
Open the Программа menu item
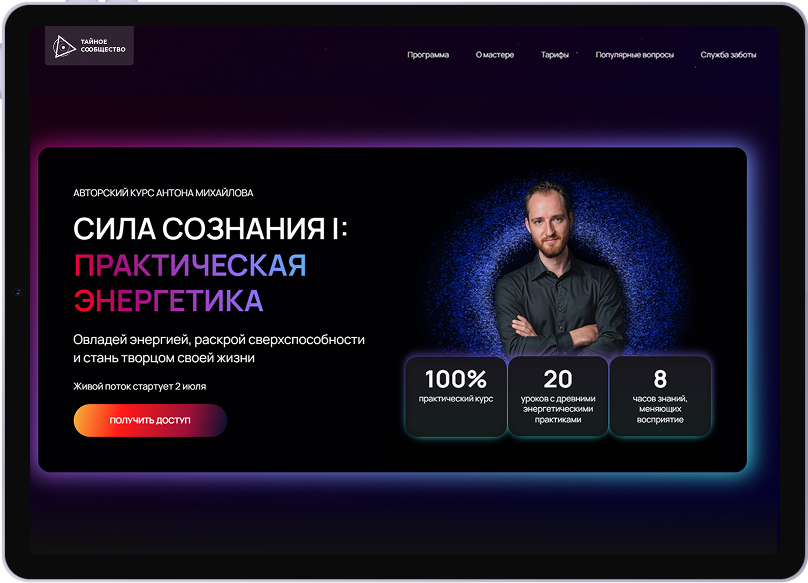[428, 55]
